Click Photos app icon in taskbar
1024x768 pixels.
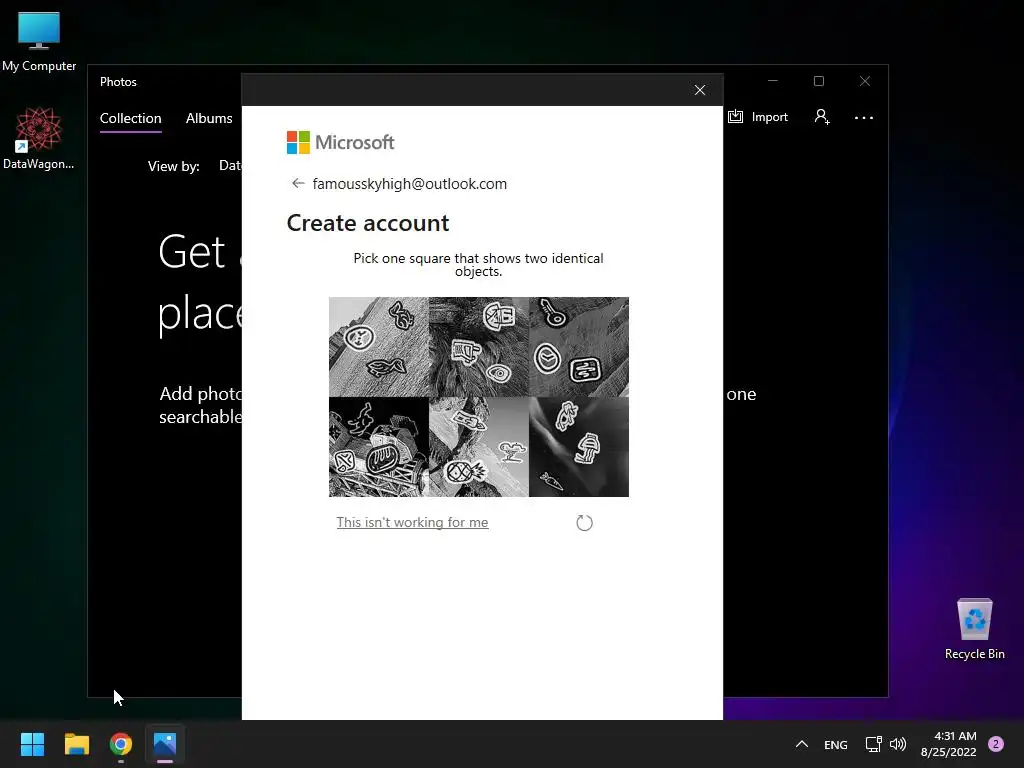[x=165, y=744]
